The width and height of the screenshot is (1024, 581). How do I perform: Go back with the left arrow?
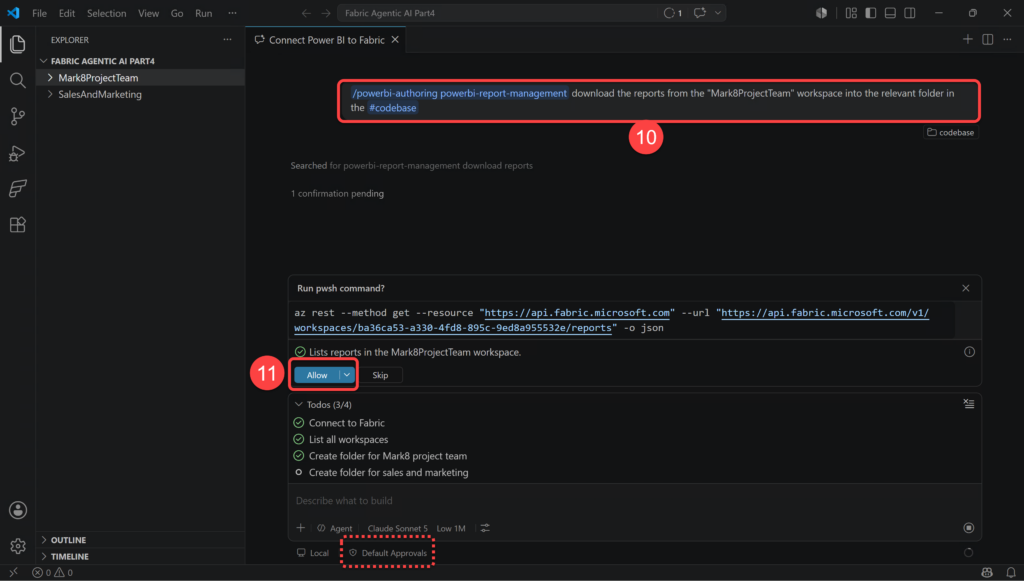[306, 13]
